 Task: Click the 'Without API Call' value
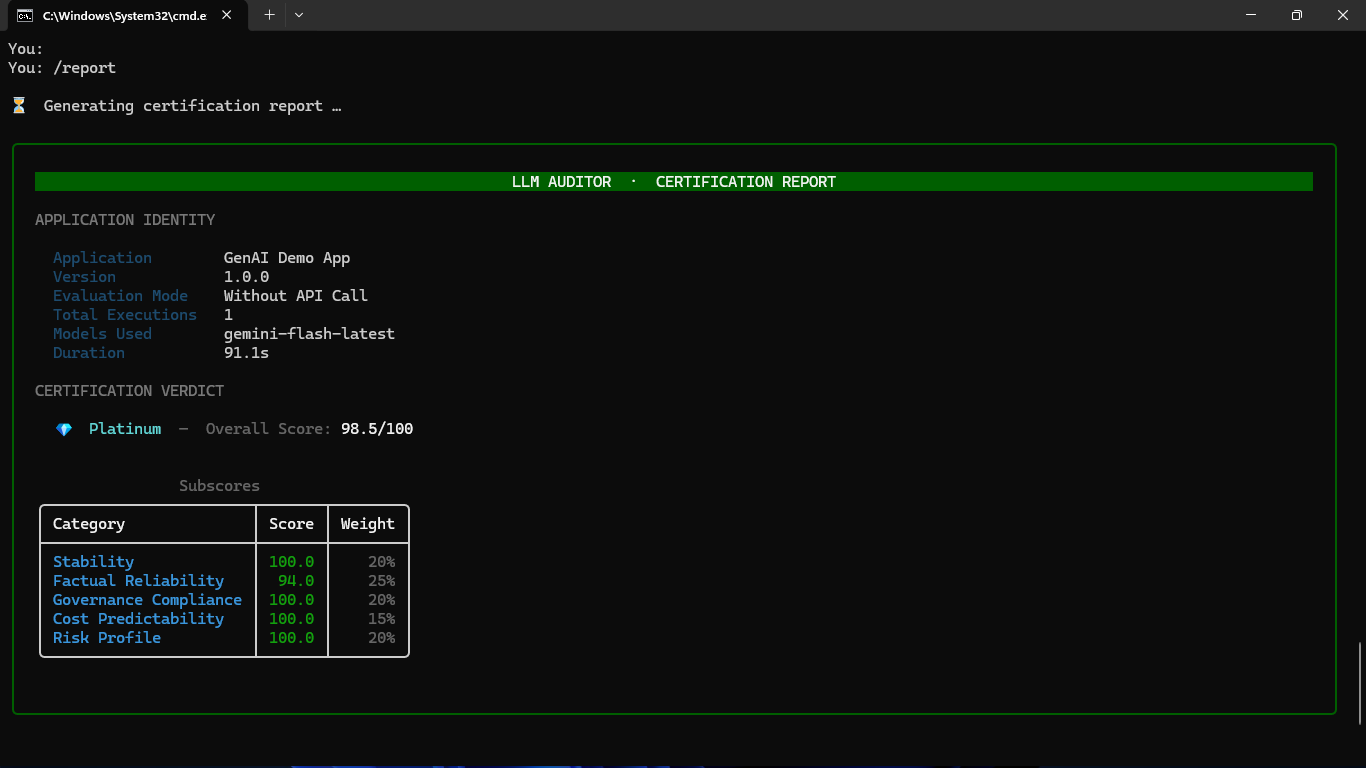296,296
